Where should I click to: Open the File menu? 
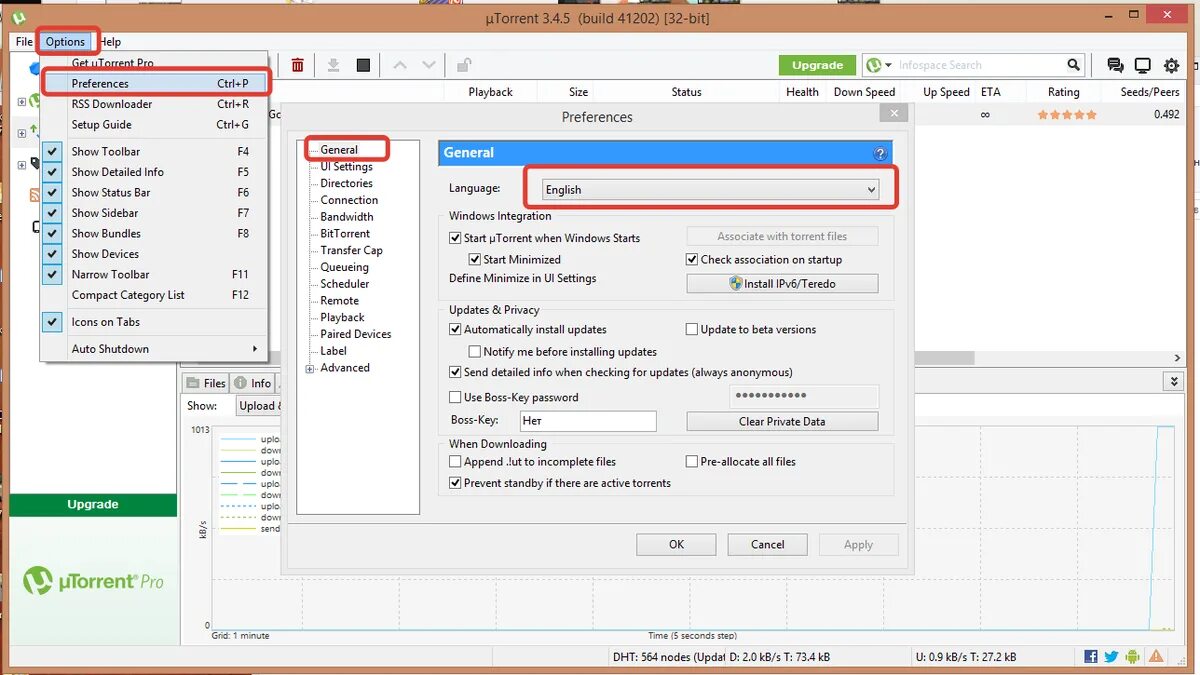tap(24, 42)
